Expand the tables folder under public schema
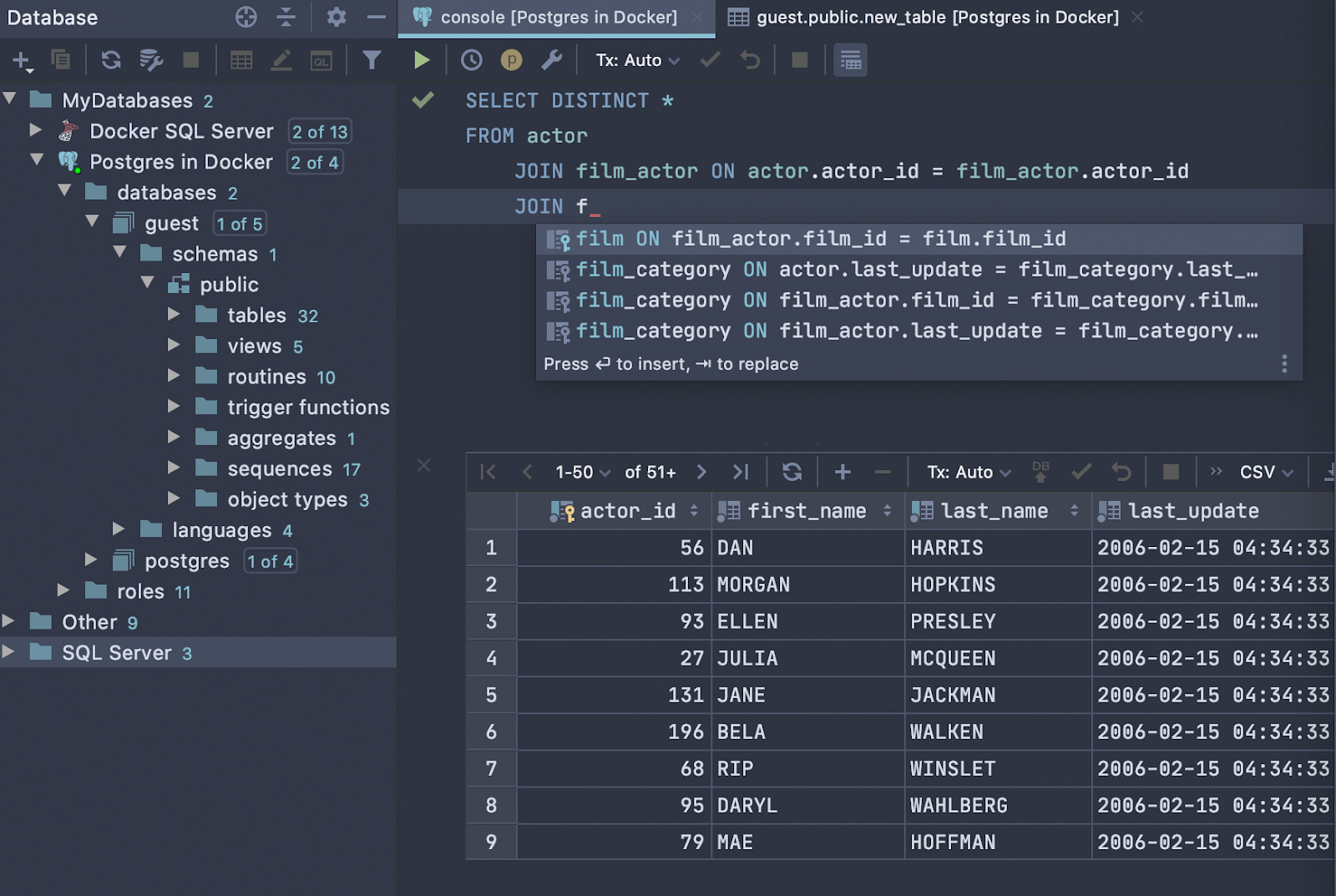The width and height of the screenshot is (1336, 896). (x=175, y=315)
